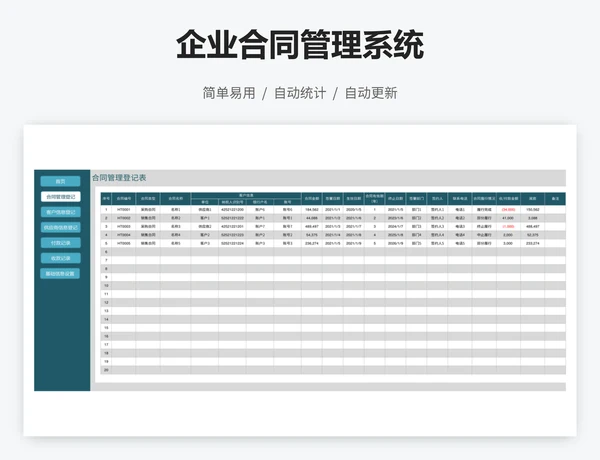Select the 合同类型 column header
Viewport: 600px width, 460px height.
[148, 199]
